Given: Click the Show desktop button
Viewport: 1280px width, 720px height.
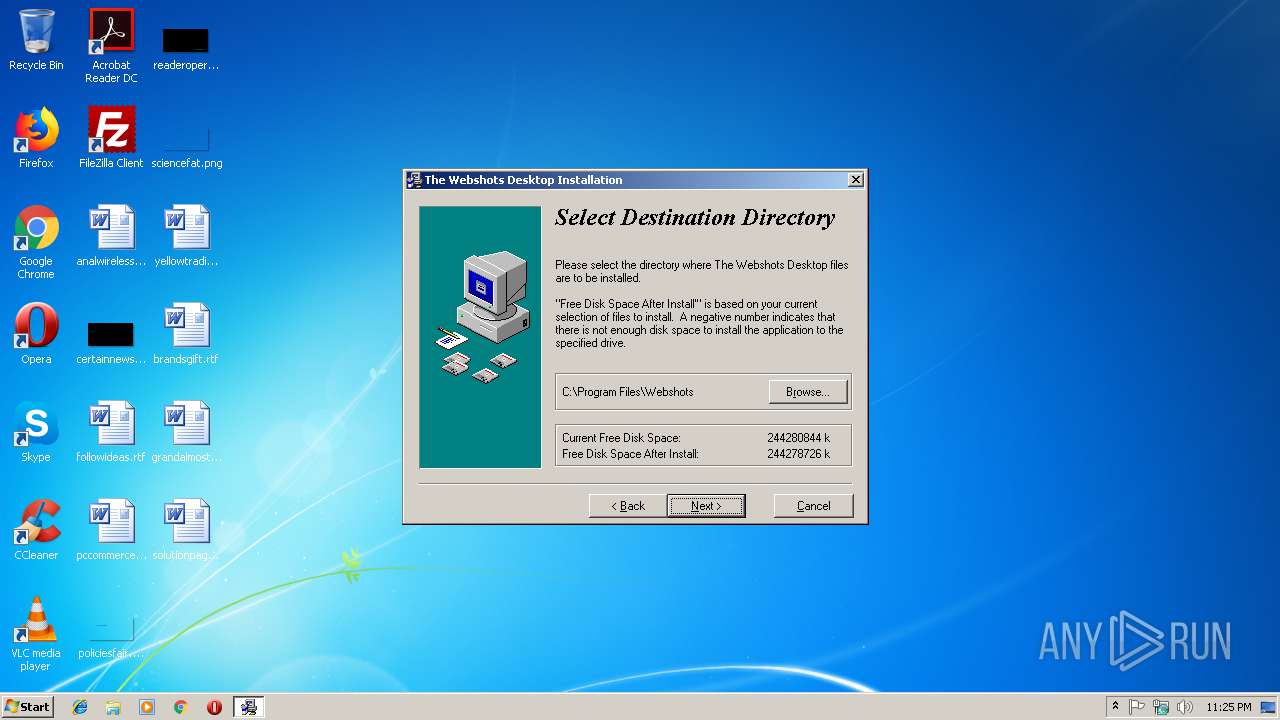Looking at the screenshot, I should (x=1270, y=707).
